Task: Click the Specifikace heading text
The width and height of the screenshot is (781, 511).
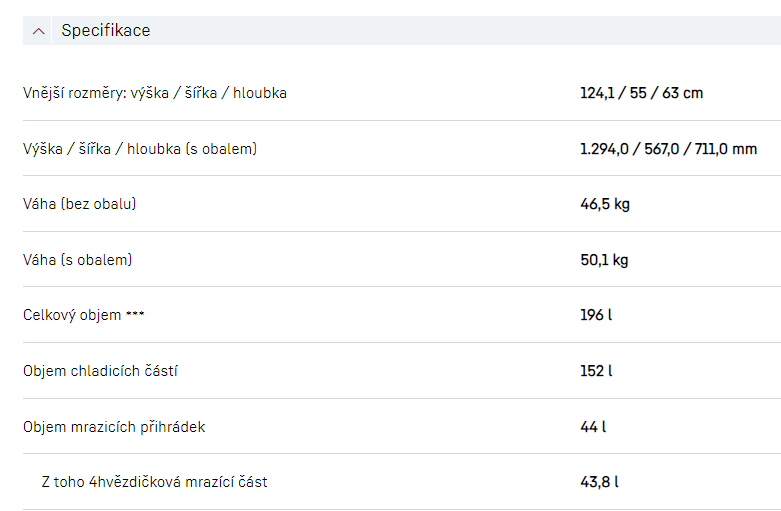Action: click(x=105, y=31)
